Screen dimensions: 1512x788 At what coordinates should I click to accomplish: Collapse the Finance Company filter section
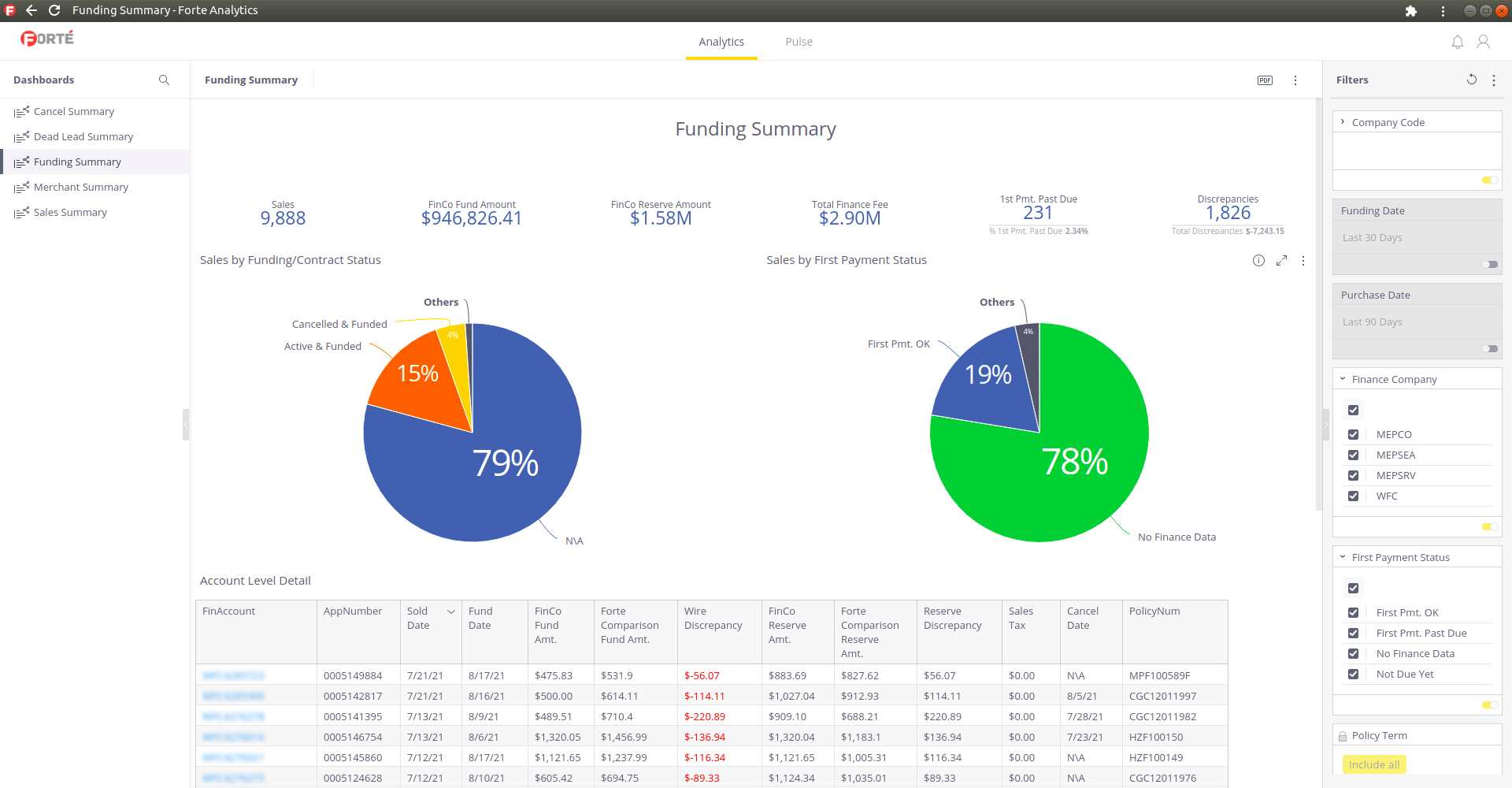1343,379
